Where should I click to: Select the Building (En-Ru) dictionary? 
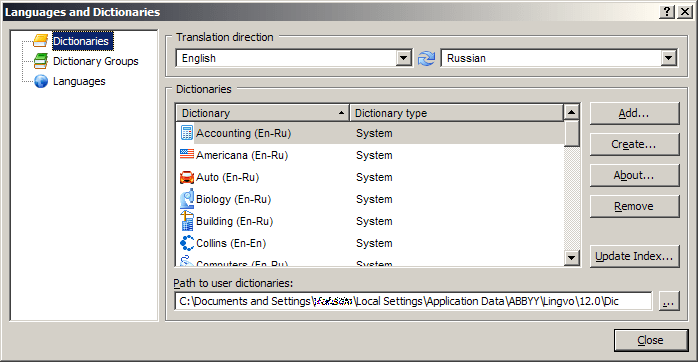[x=370, y=221]
